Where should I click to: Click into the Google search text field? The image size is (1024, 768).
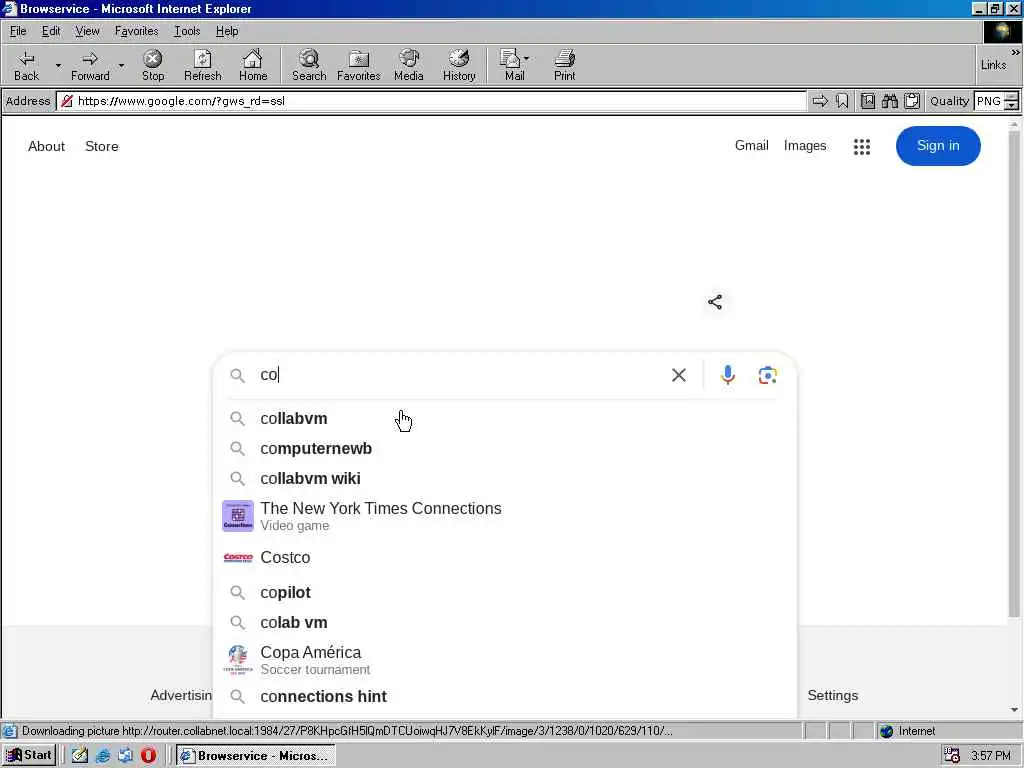click(460, 375)
